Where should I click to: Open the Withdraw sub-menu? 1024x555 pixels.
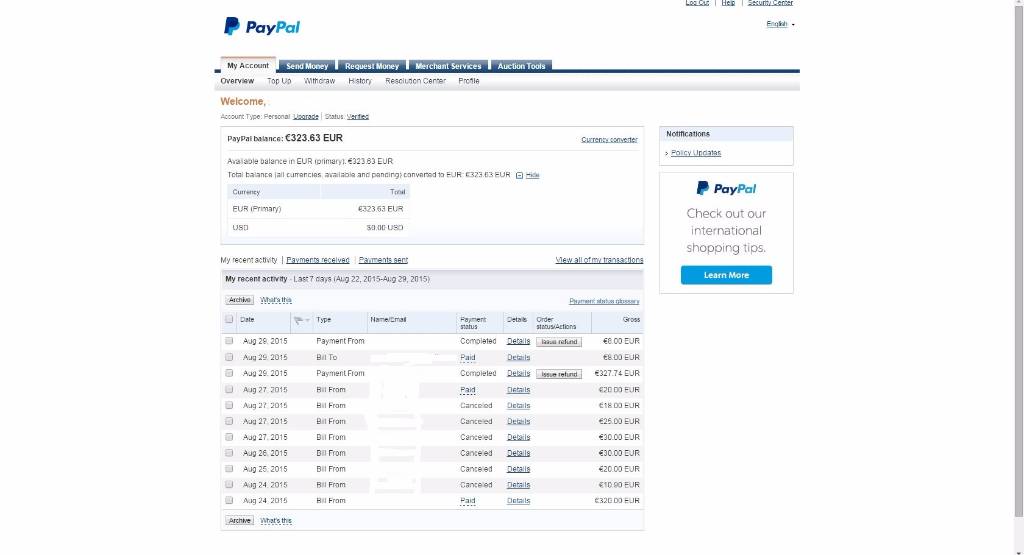coord(319,81)
